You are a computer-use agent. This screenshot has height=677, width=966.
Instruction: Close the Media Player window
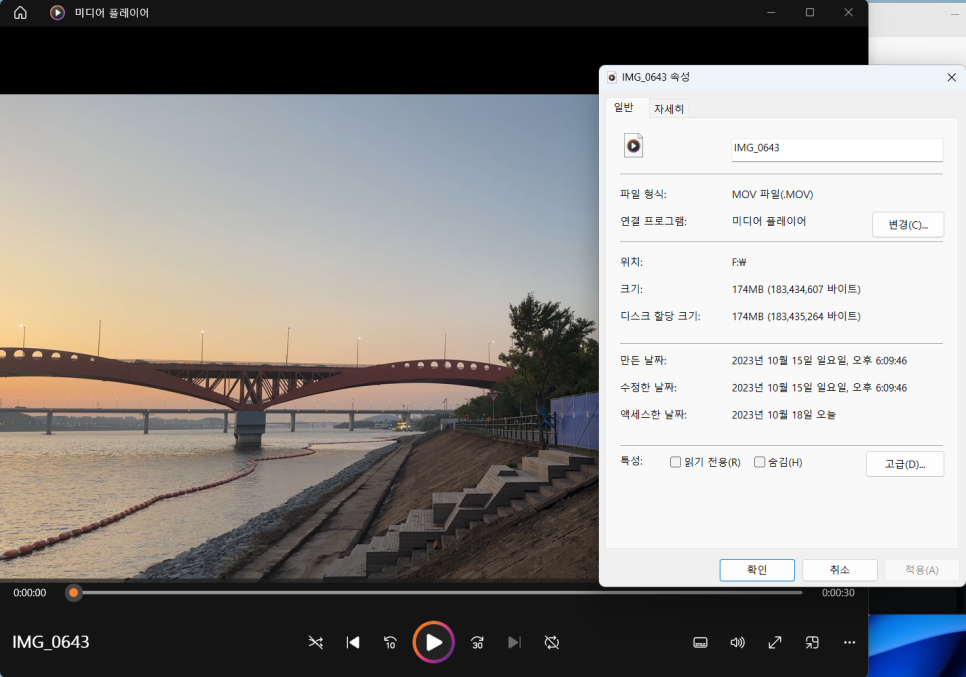coord(848,12)
